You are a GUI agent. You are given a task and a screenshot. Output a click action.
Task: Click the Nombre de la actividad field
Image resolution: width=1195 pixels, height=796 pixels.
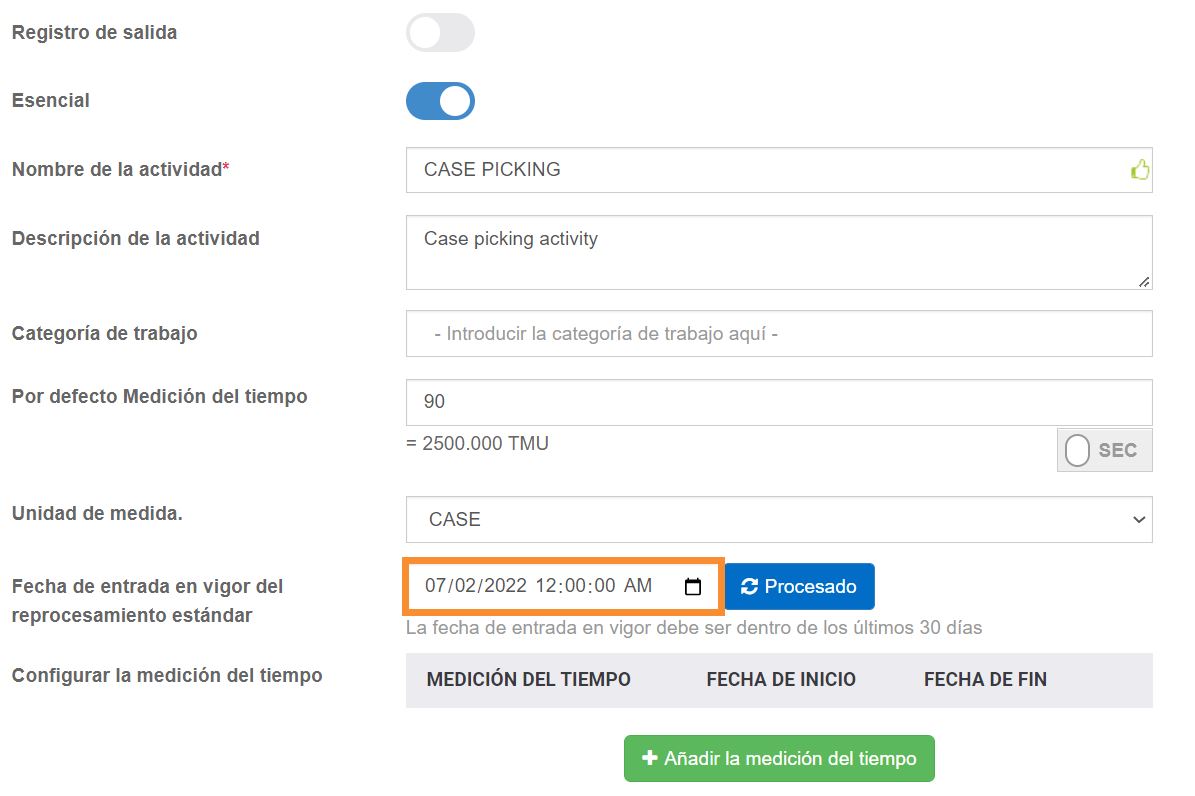(x=765, y=170)
